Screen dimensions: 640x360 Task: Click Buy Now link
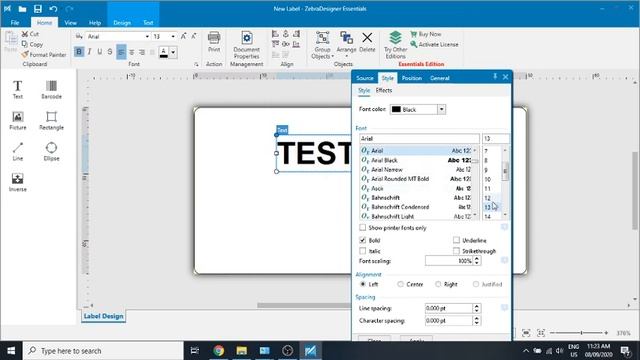pos(426,34)
